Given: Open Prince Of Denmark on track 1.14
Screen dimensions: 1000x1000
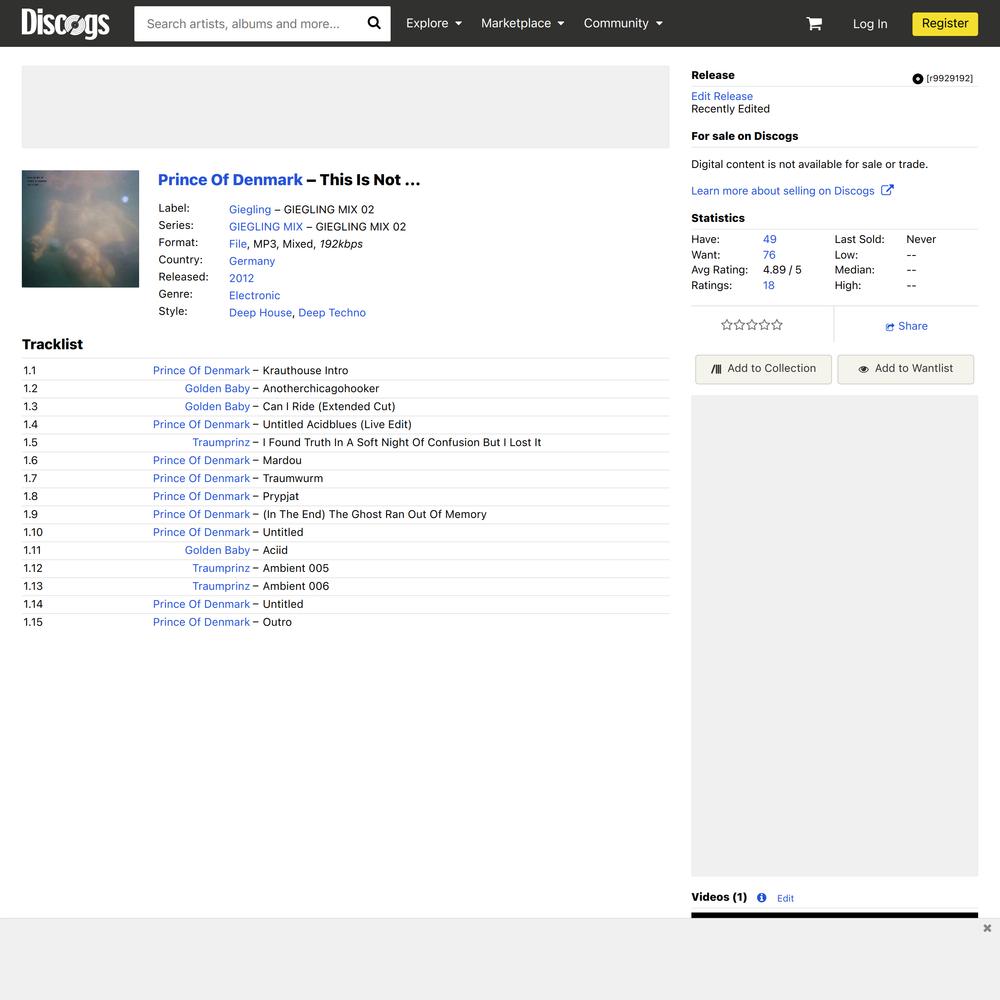Looking at the screenshot, I should pyautogui.click(x=202, y=604).
